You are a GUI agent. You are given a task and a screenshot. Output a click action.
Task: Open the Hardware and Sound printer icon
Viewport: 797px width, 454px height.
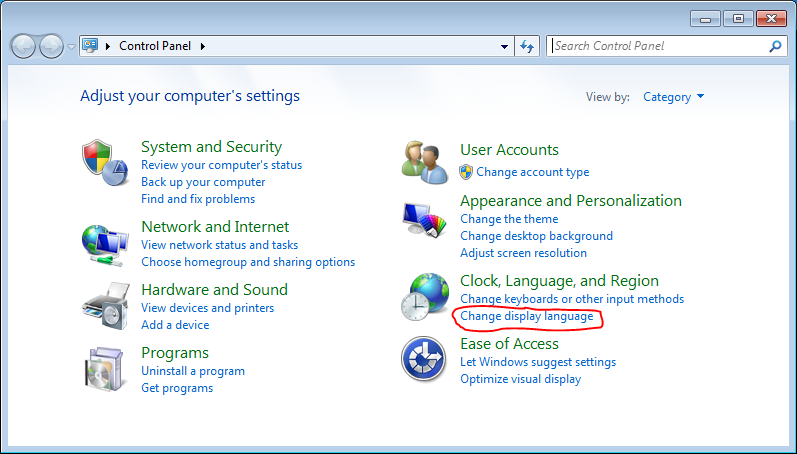click(x=106, y=307)
